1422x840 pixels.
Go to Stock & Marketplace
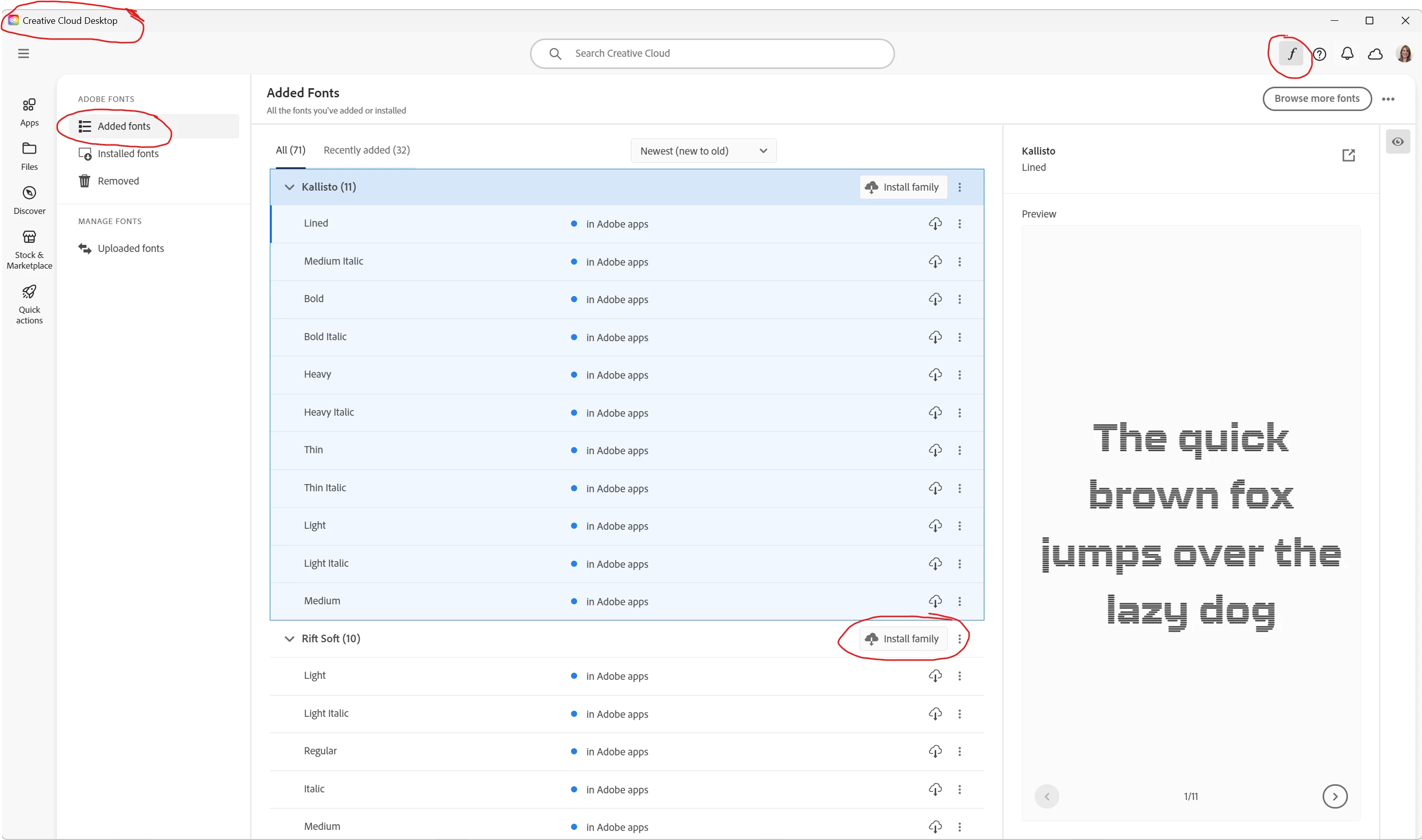click(x=29, y=249)
